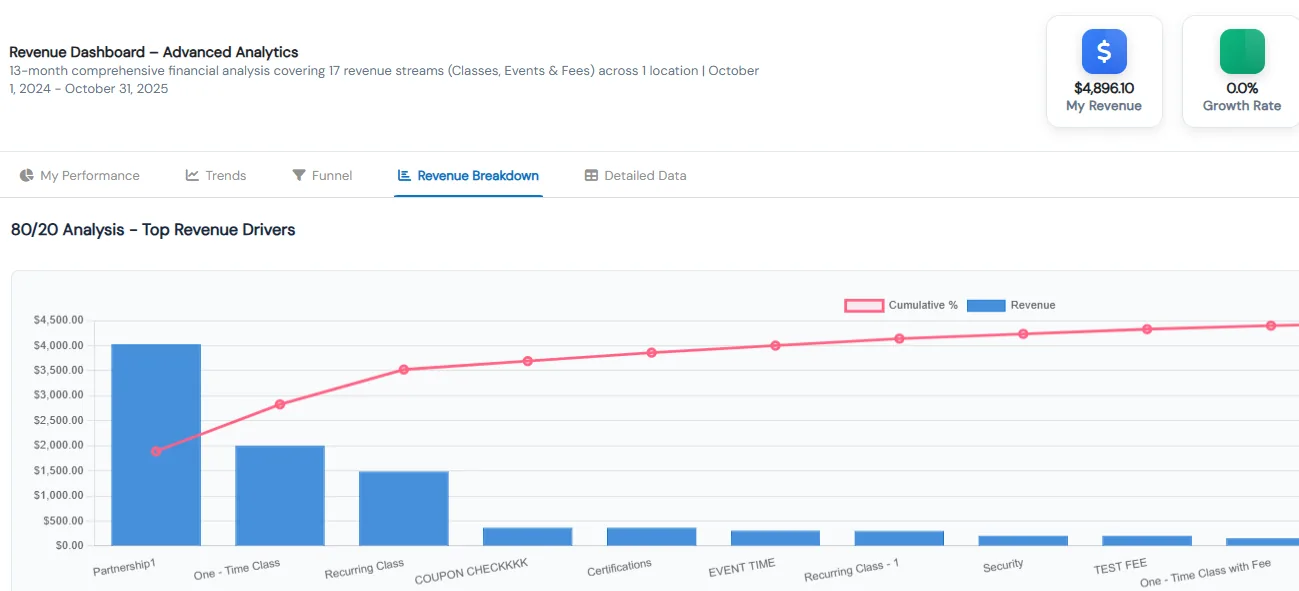Click cumulative line point above Partnership1
This screenshot has width=1299, height=591.
[156, 451]
